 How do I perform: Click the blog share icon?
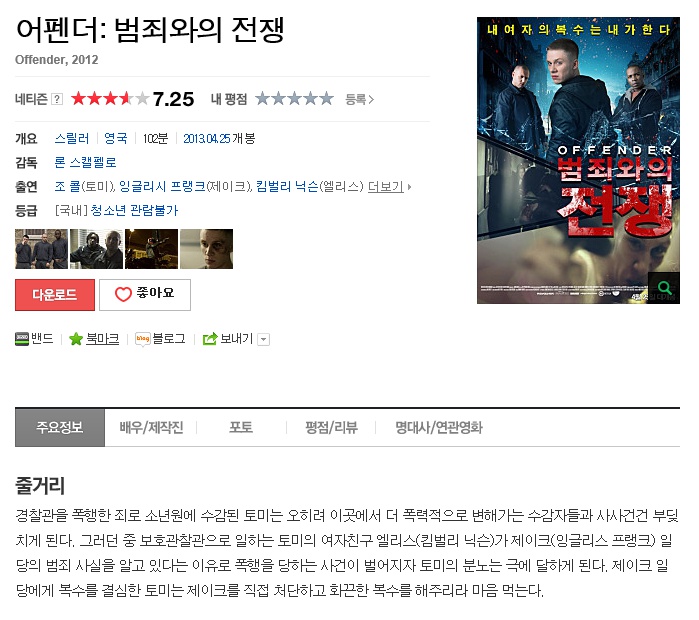[142, 339]
